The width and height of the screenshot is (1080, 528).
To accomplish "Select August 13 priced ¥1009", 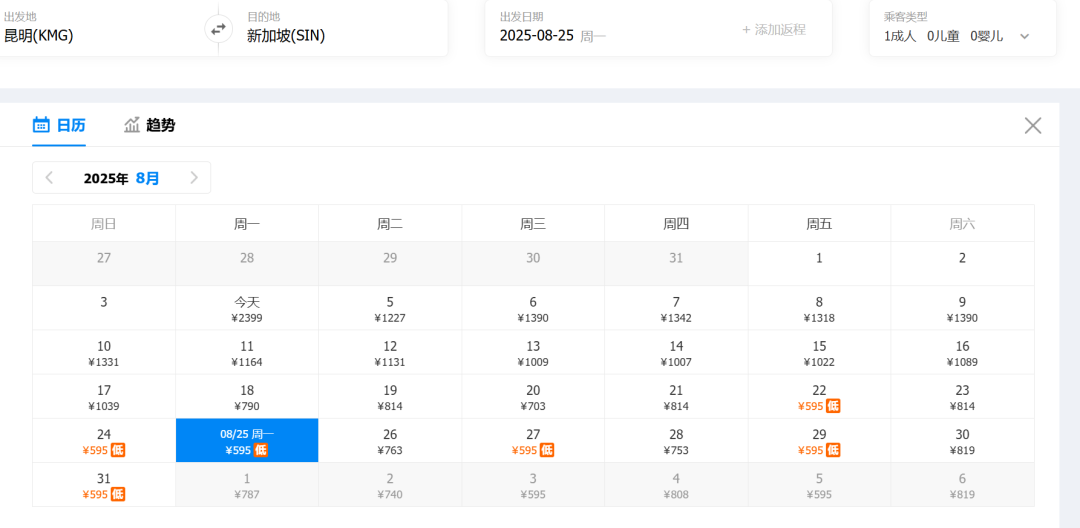I will 533,352.
